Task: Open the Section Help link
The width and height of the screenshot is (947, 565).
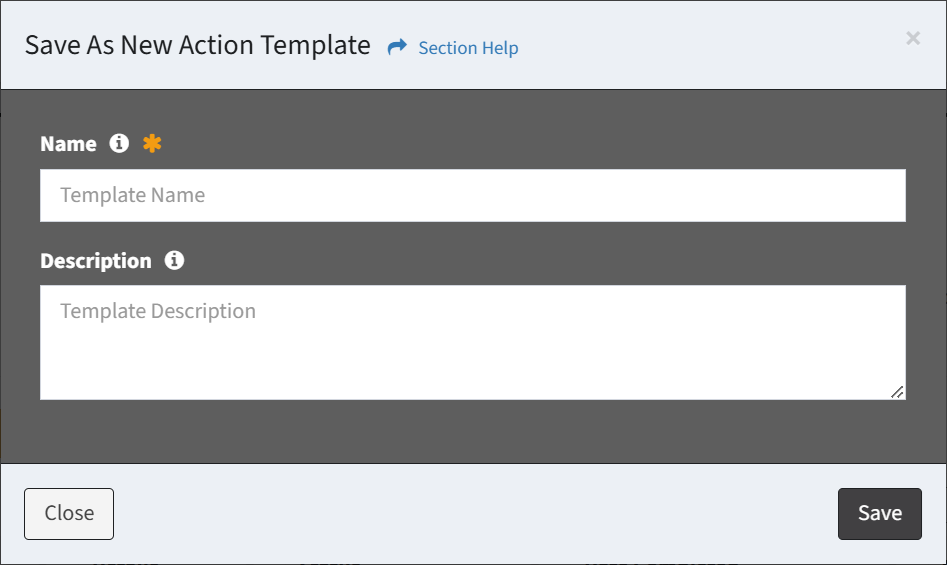Action: [468, 48]
